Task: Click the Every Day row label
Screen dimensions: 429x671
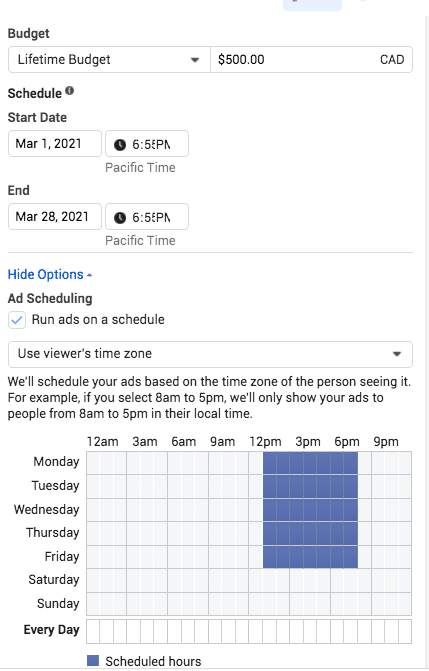Action: click(x=51, y=630)
